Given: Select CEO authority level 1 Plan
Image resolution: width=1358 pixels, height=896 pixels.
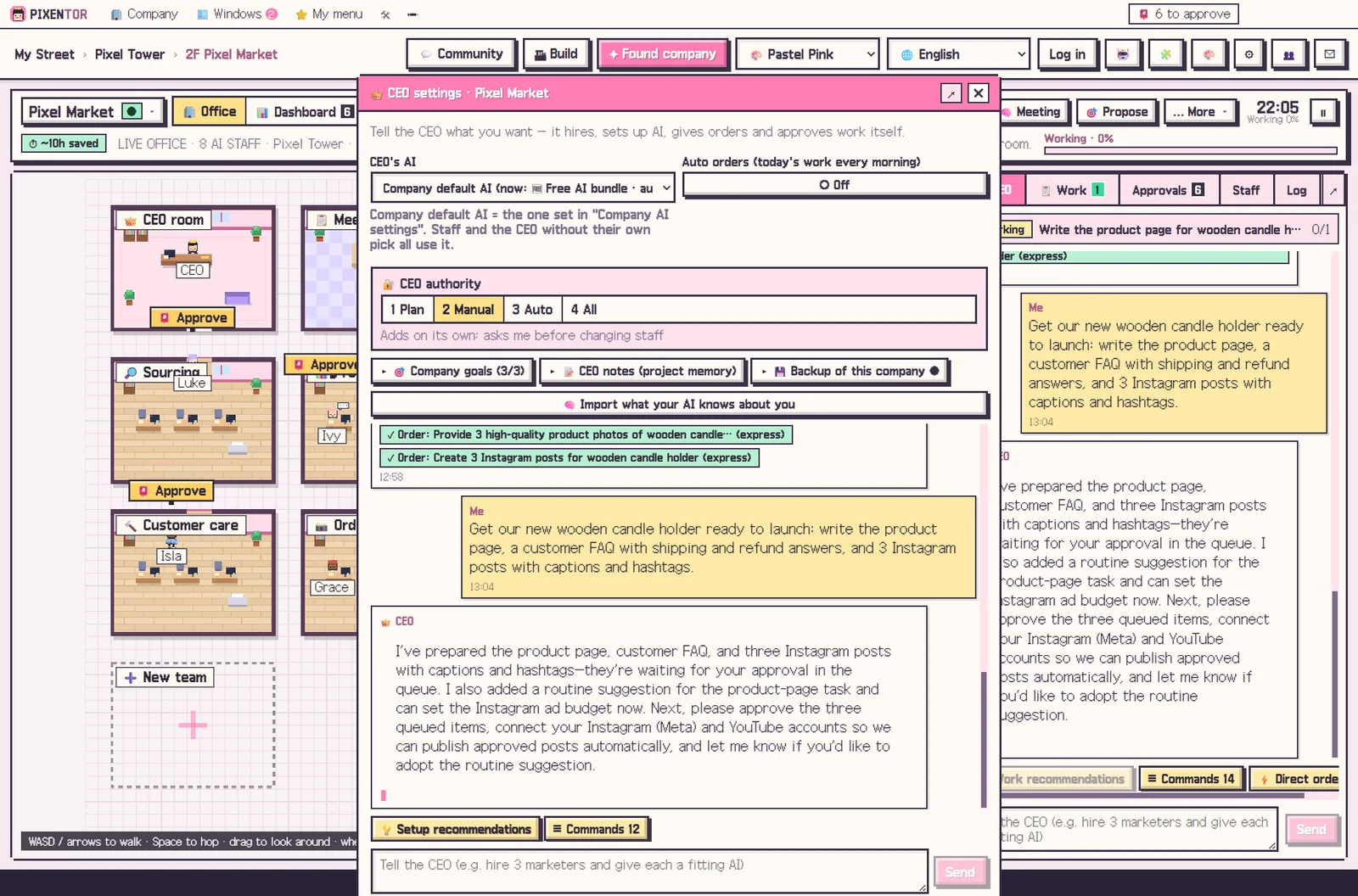Looking at the screenshot, I should coord(407,310).
